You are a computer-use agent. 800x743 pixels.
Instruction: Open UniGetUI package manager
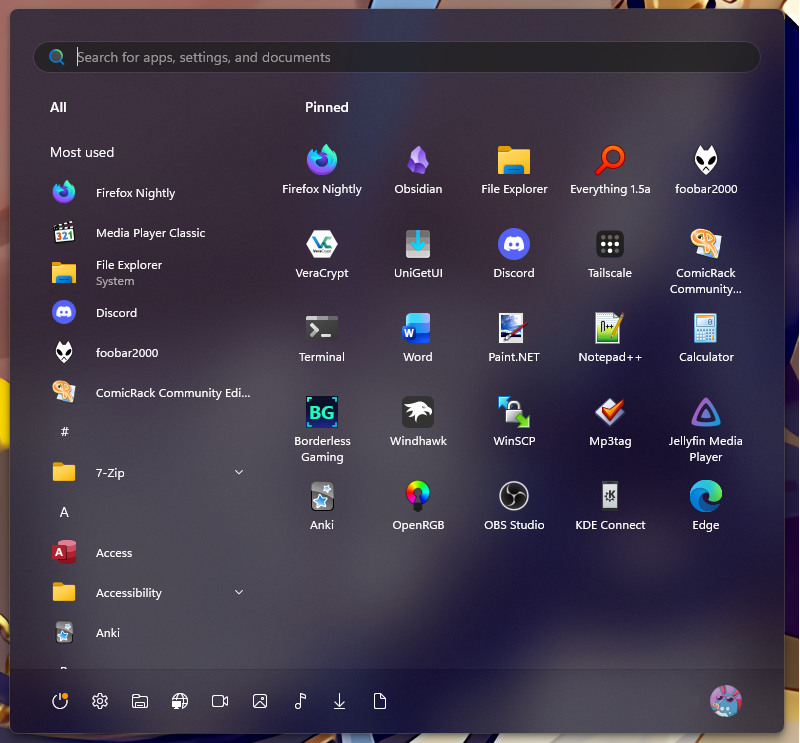tap(418, 254)
